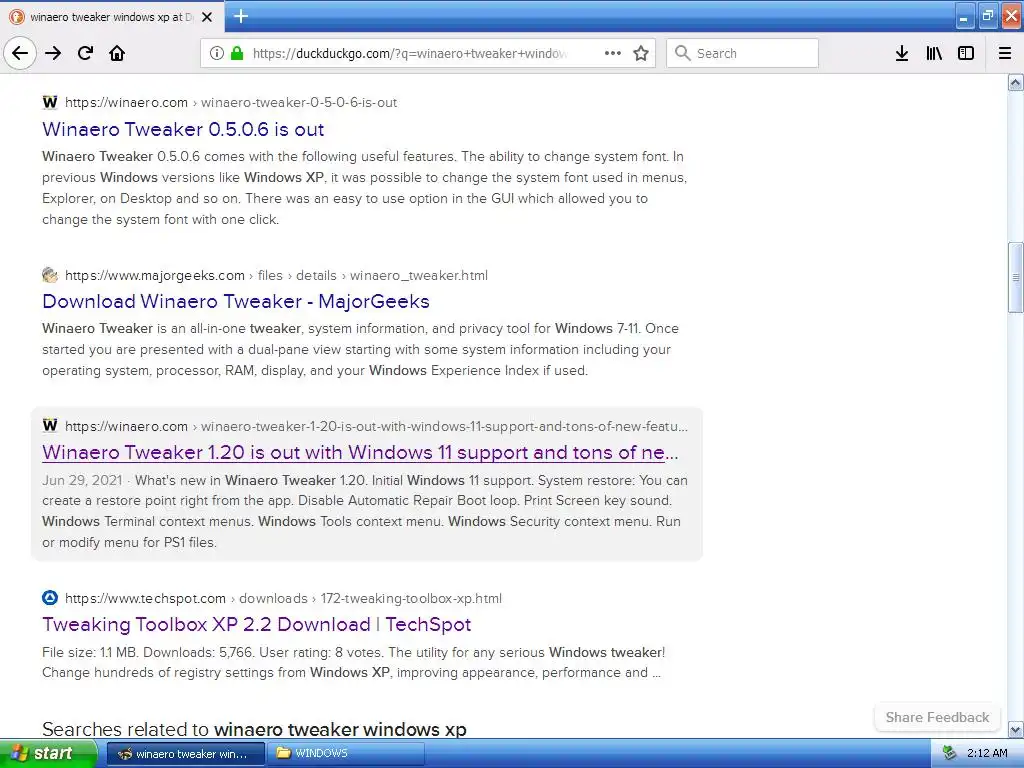The height and width of the screenshot is (768, 1024).
Task: Click the Winaero favicon of 1.20 result
Action: pos(50,426)
